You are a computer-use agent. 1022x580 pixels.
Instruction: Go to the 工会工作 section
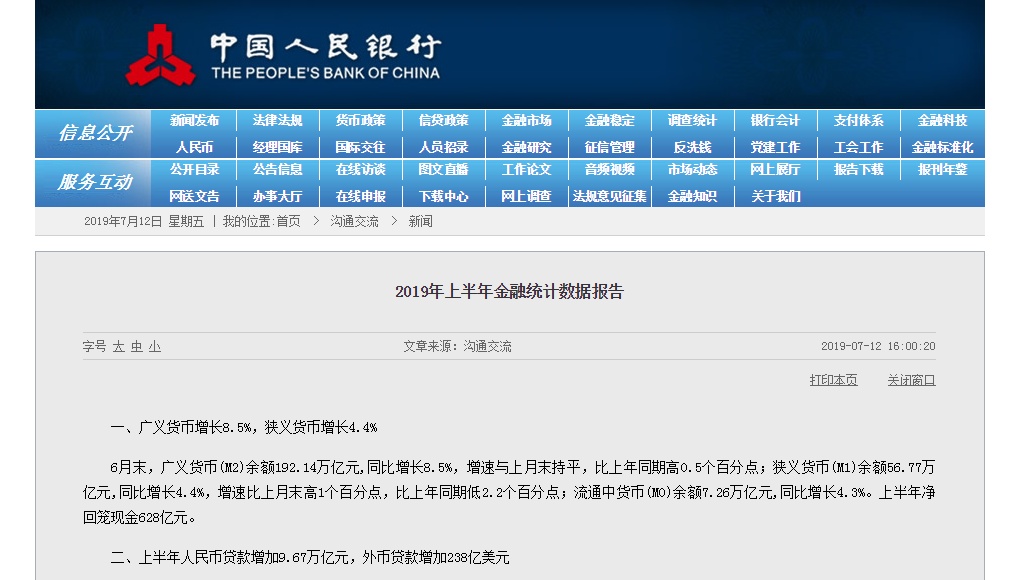[859, 147]
